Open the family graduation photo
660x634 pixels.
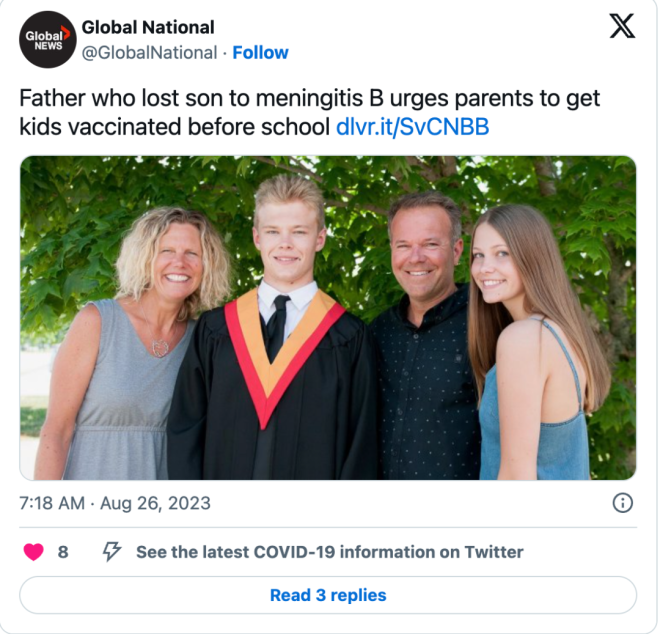328,318
